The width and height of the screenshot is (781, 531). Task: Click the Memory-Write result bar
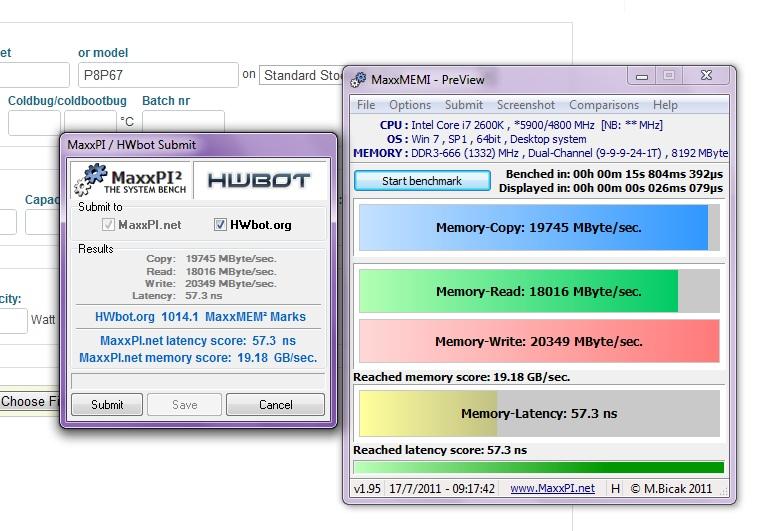pos(539,341)
